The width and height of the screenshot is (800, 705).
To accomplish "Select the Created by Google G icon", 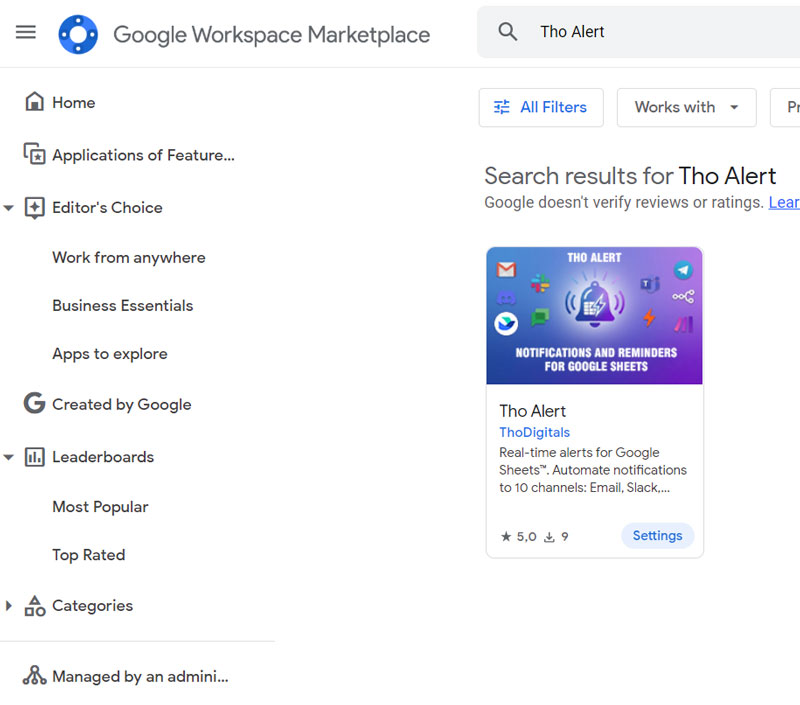I will click(34, 404).
